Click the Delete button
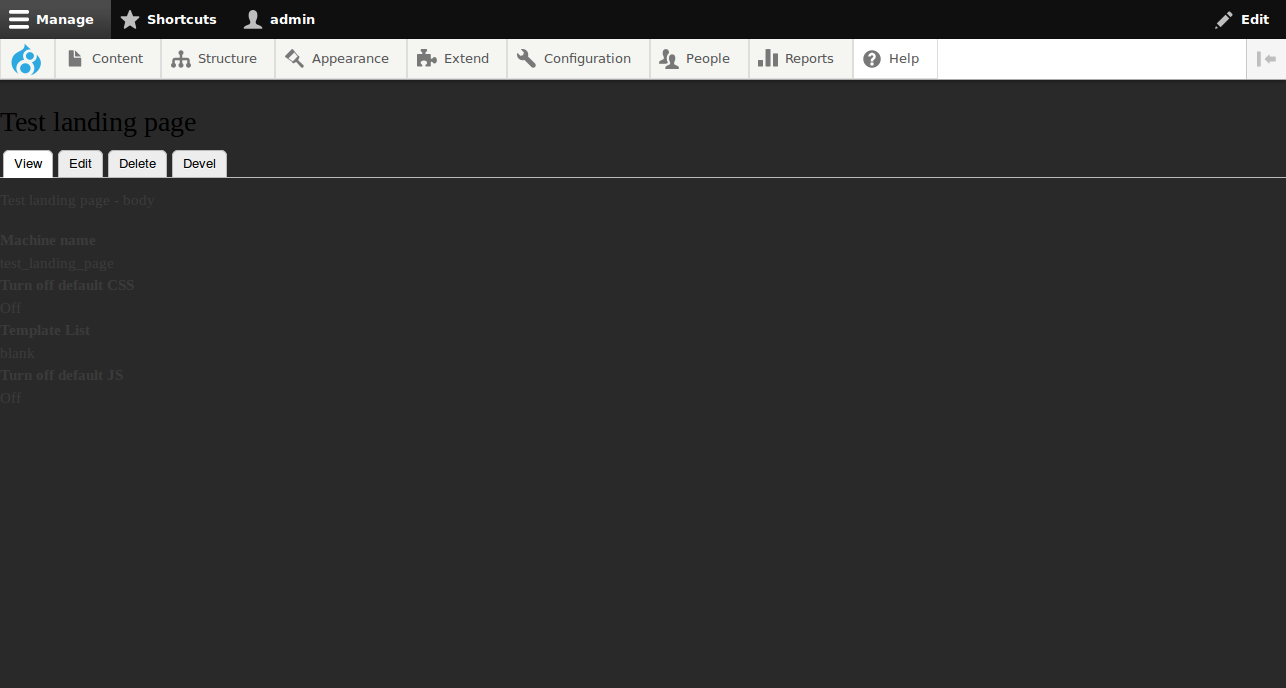Image resolution: width=1286 pixels, height=688 pixels. 137,163
